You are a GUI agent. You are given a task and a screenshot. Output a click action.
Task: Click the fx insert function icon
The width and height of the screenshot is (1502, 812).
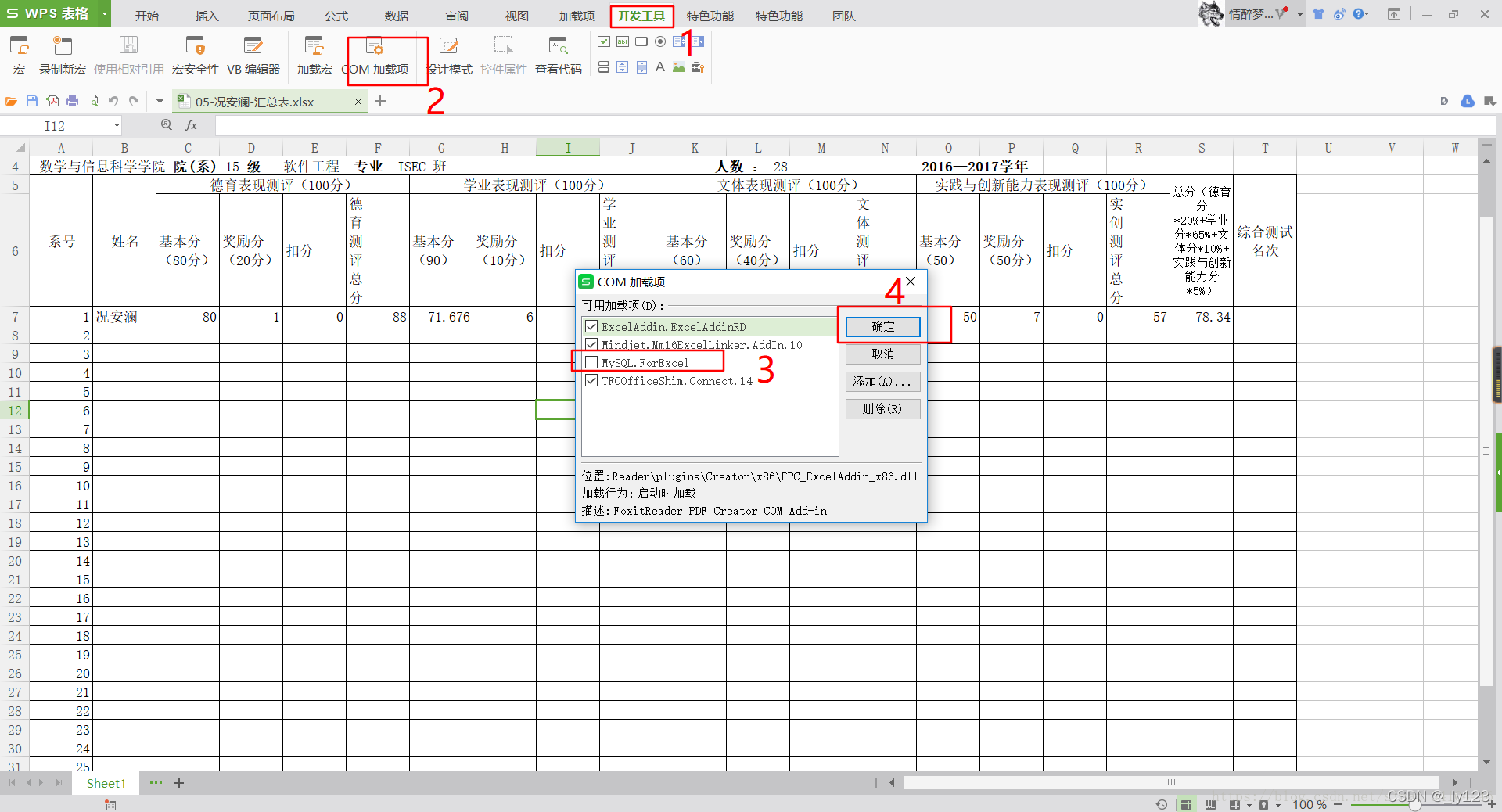pos(192,125)
